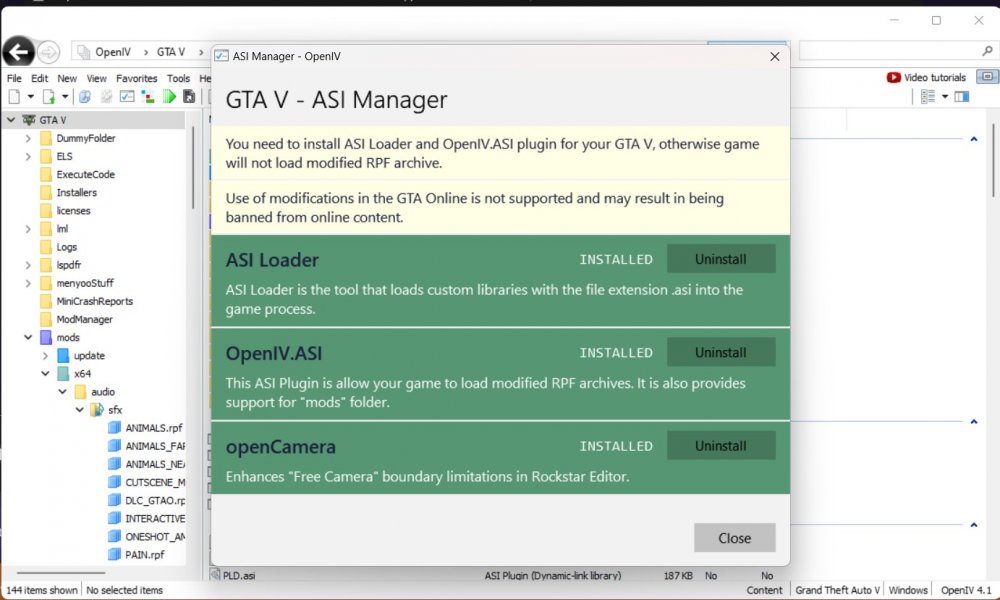Click the green play launch game icon
This screenshot has height=600, width=1000.
point(169,97)
